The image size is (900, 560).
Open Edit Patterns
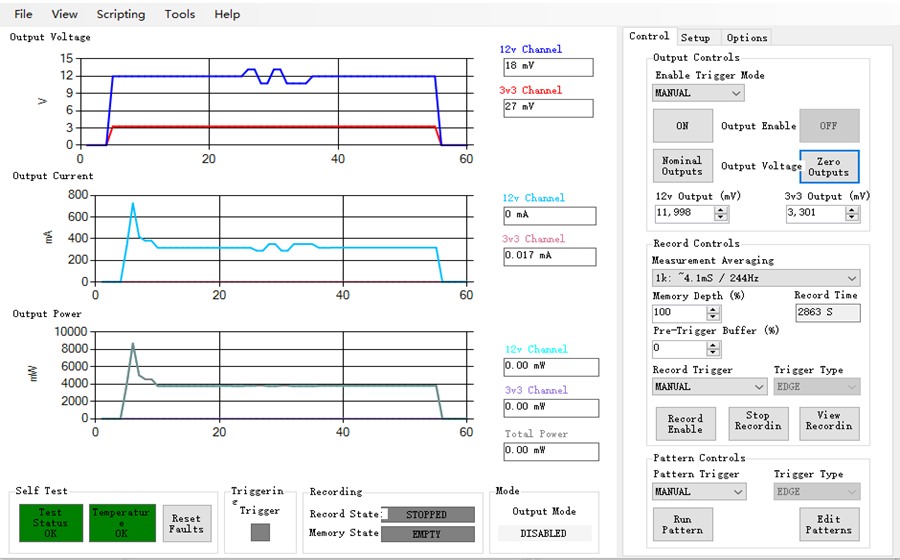(x=828, y=524)
